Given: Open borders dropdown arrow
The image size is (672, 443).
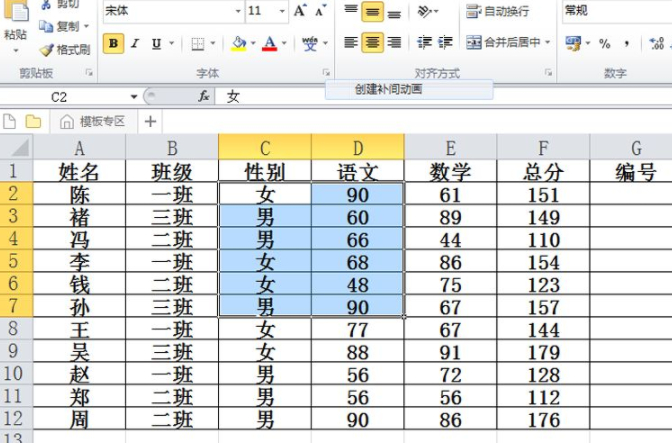Looking at the screenshot, I should (x=213, y=43).
